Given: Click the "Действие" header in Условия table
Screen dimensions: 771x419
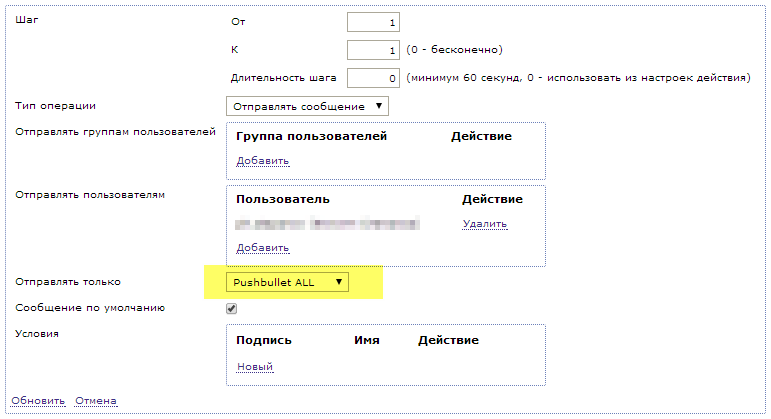Looking at the screenshot, I should (x=448, y=340).
